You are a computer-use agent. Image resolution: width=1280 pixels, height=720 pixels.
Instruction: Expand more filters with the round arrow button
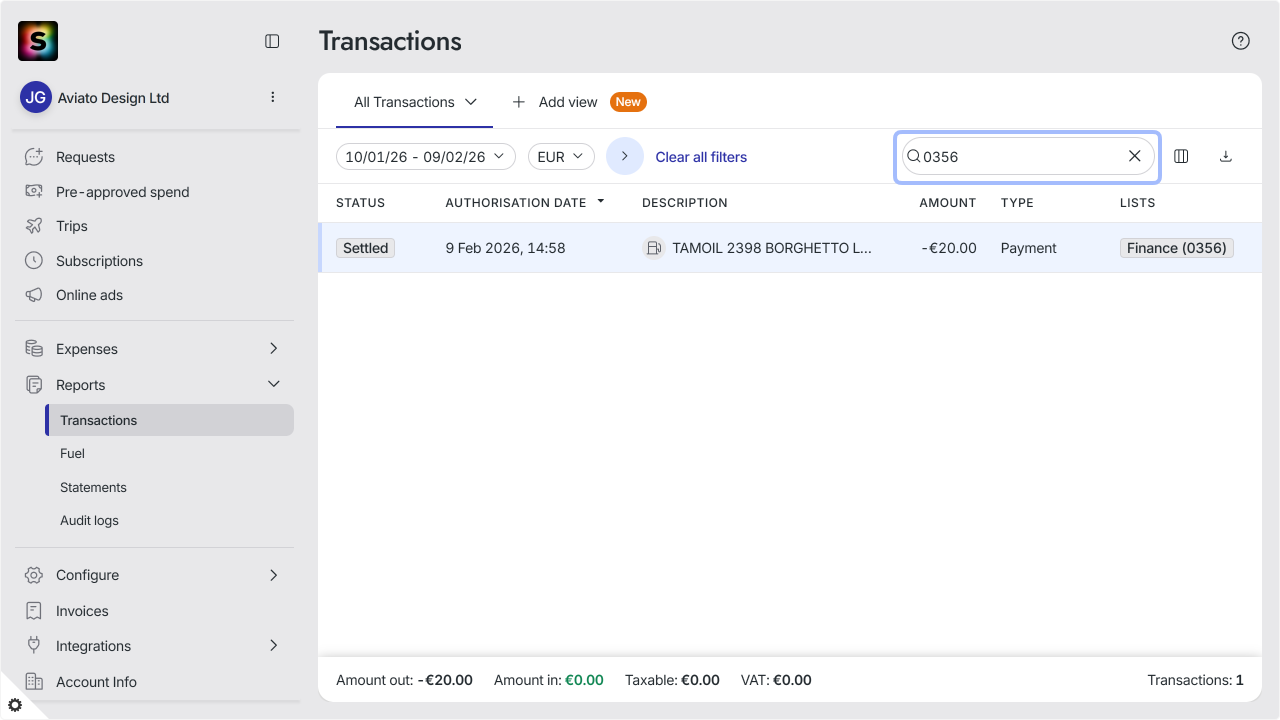point(625,156)
